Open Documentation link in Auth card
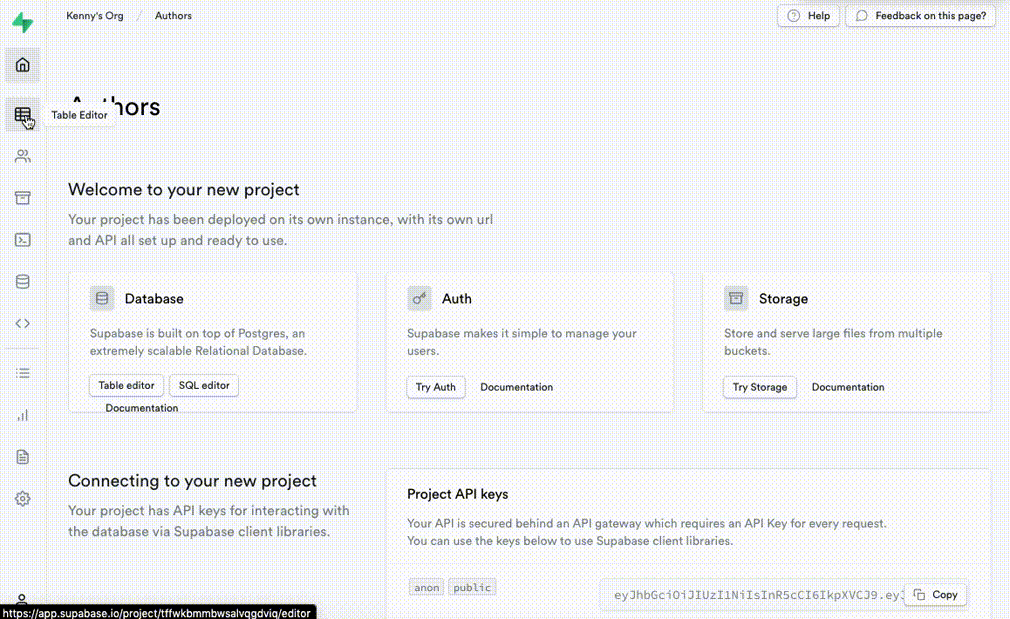Viewport: 1010px width, 619px height. coord(517,387)
